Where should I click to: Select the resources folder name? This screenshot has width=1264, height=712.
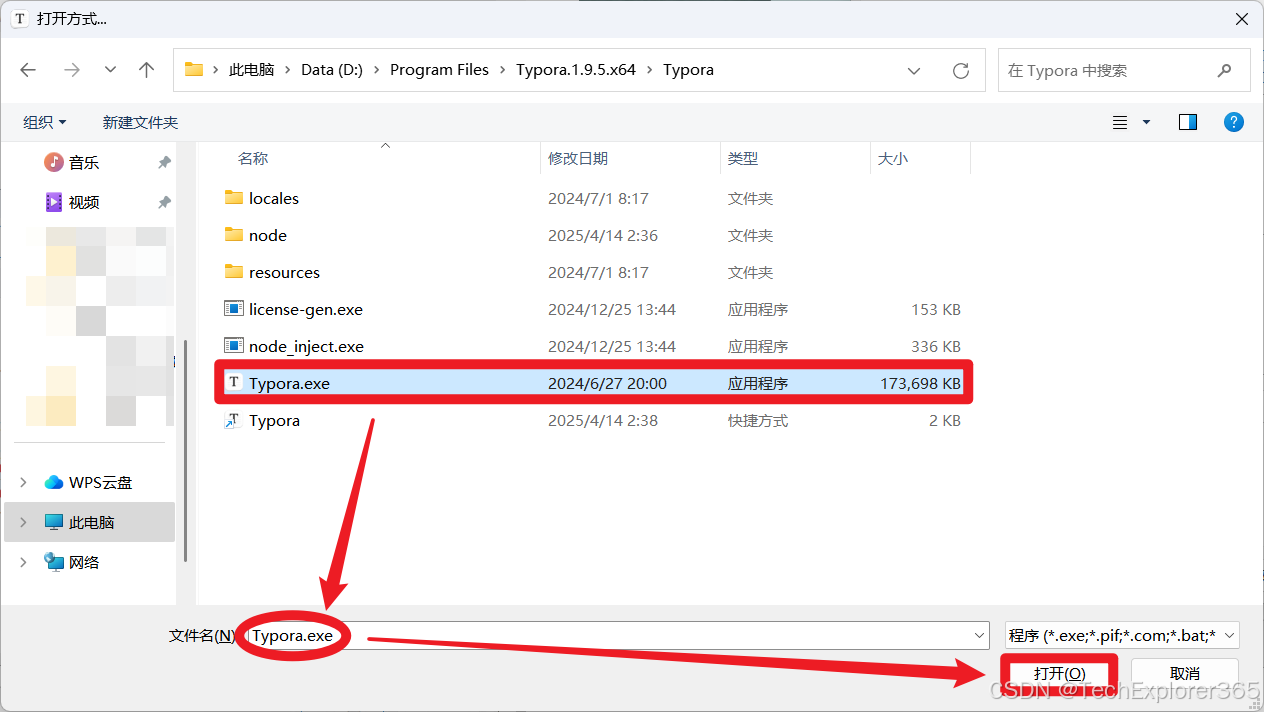pyautogui.click(x=284, y=272)
